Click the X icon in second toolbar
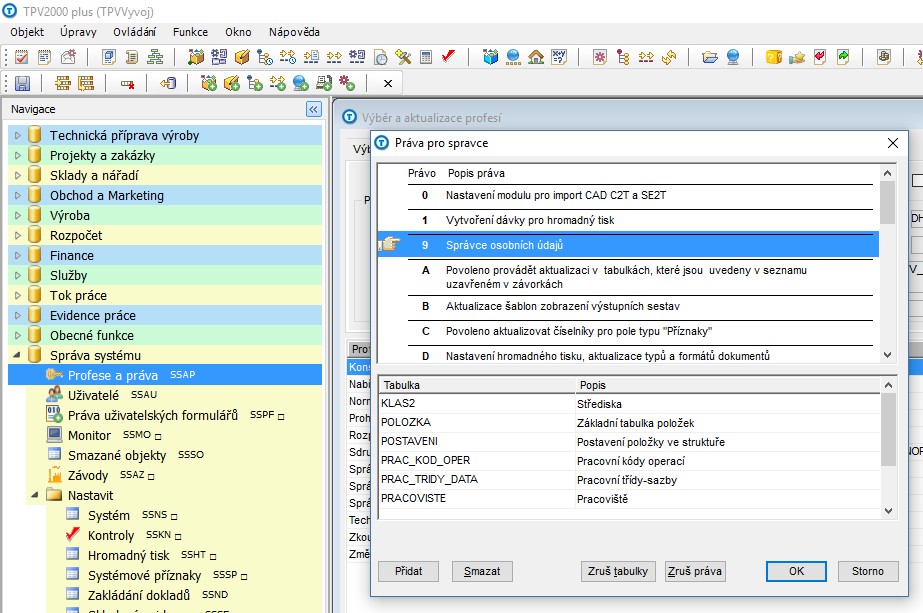Viewport: 923px width, 613px height. tap(388, 83)
